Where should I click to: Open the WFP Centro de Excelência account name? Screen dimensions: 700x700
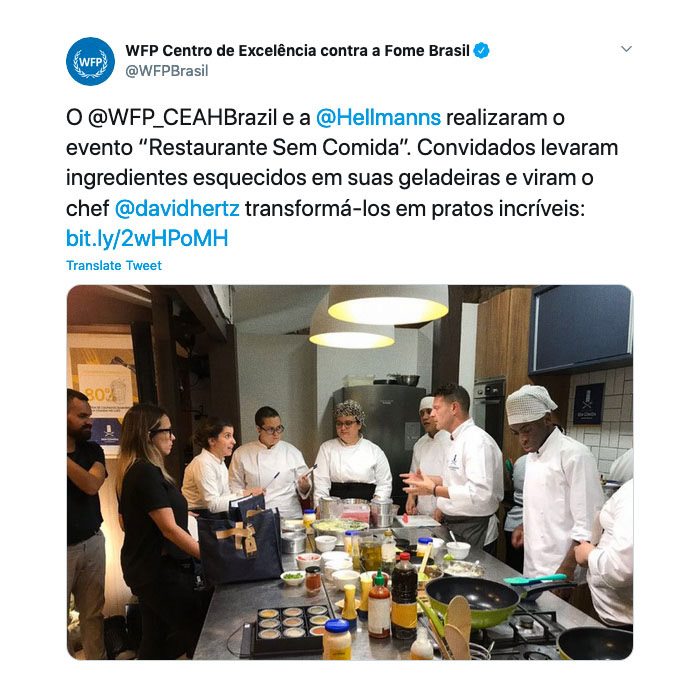point(297,50)
